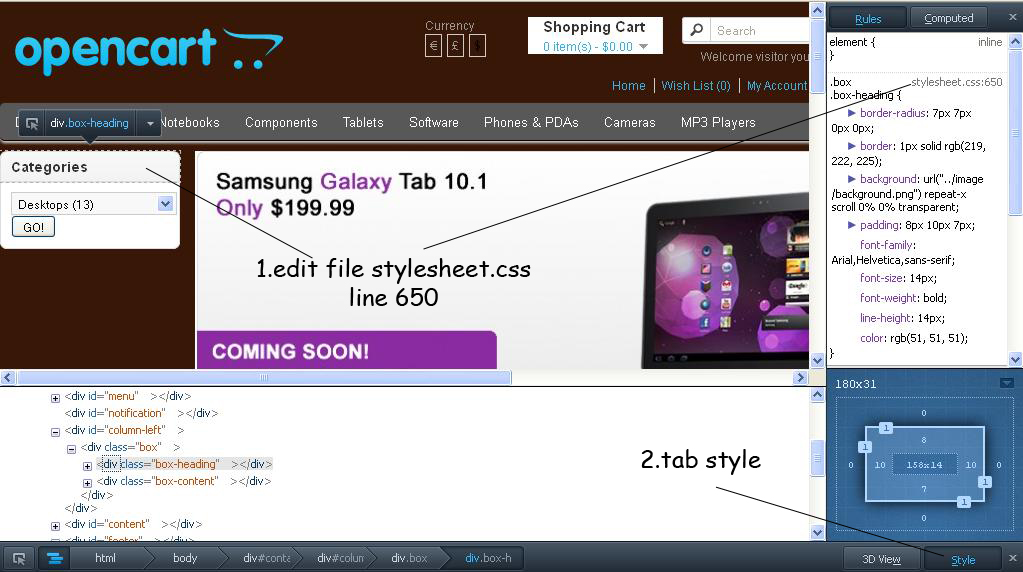Viewport: 1023px width, 572px height.
Task: Expand the border-radius rule property
Action: [x=851, y=113]
